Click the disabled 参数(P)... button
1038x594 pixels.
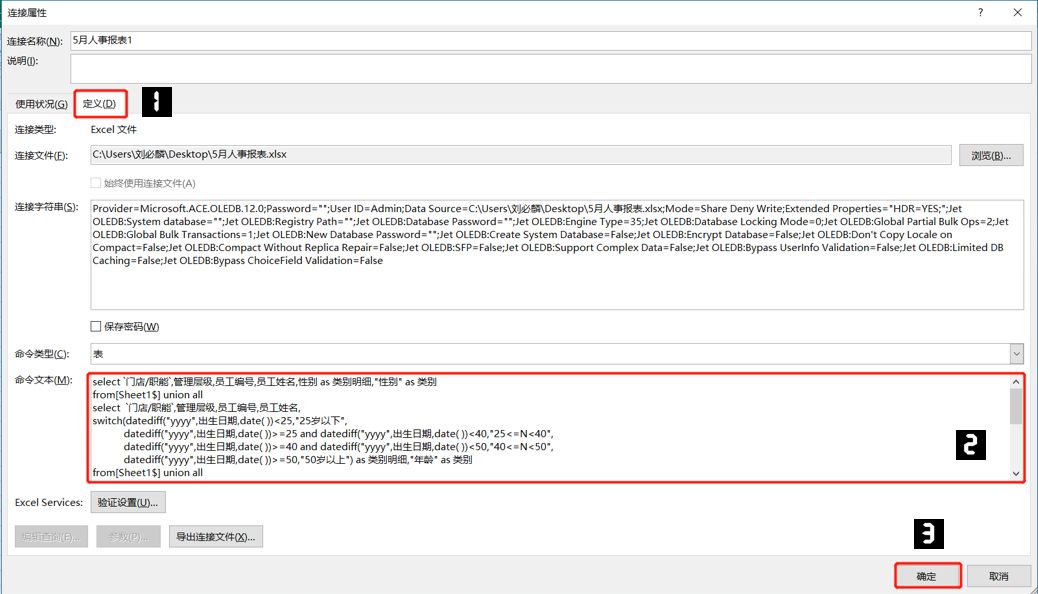128,536
